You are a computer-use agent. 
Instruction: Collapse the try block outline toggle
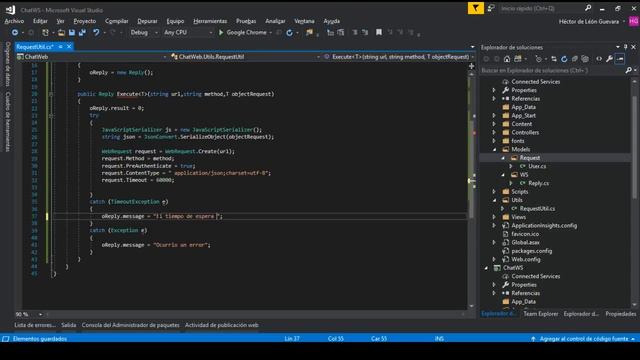pyautogui.click(x=51, y=116)
